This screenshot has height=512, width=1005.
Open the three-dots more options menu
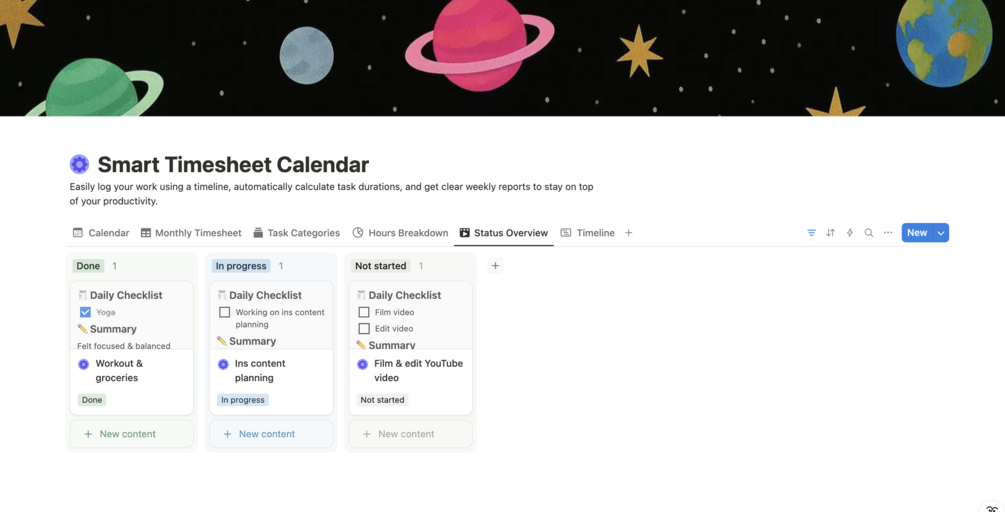tap(888, 233)
